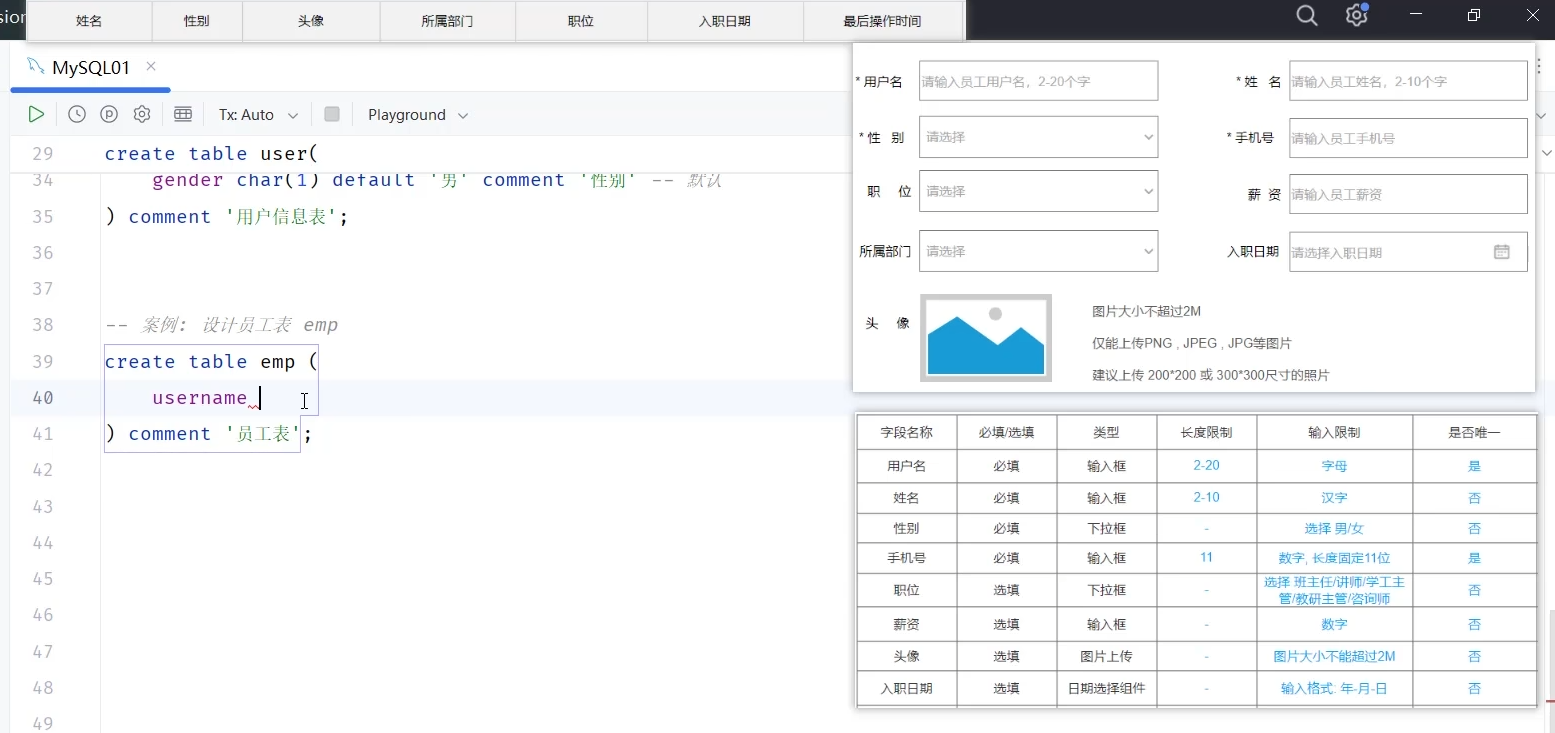Image resolution: width=1555 pixels, height=733 pixels.
Task: Click the 字母 input restriction cell
Action: pos(1334,466)
